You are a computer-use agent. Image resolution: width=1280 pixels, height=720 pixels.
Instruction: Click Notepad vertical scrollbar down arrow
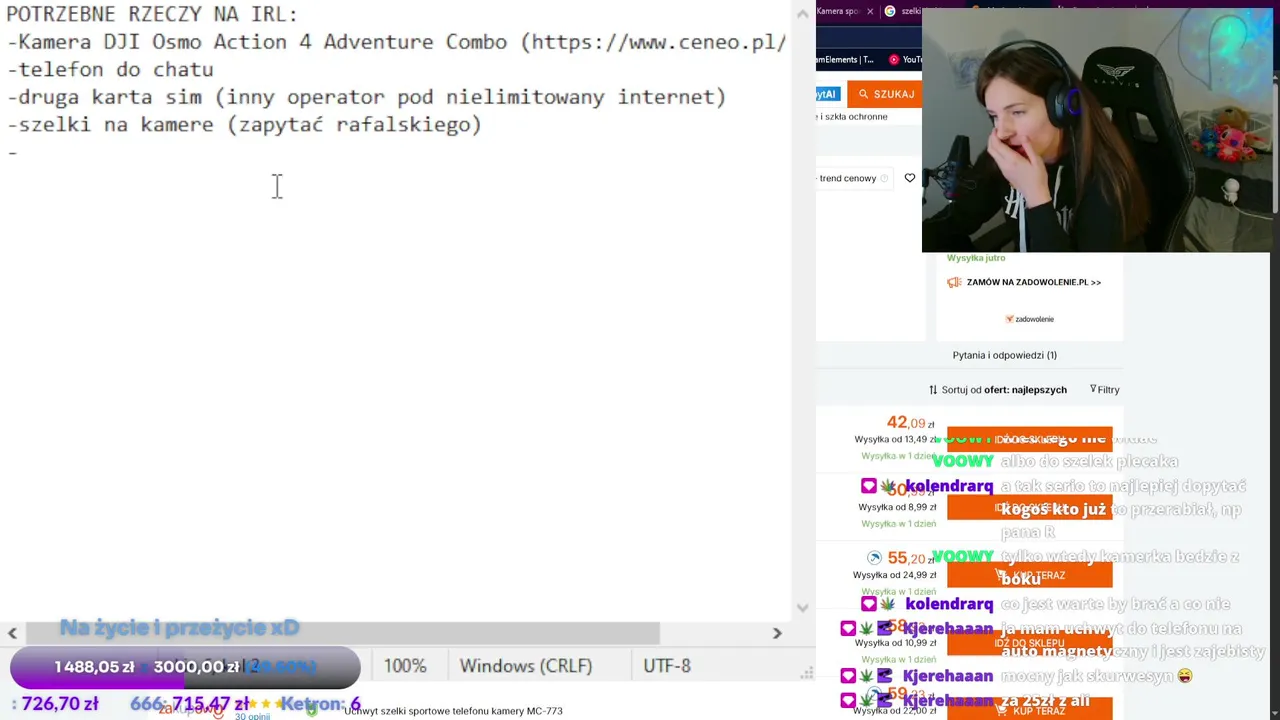click(802, 607)
